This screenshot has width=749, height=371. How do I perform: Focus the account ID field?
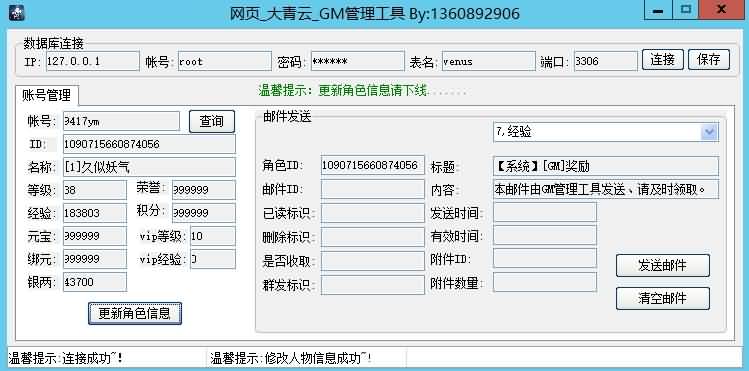click(149, 144)
